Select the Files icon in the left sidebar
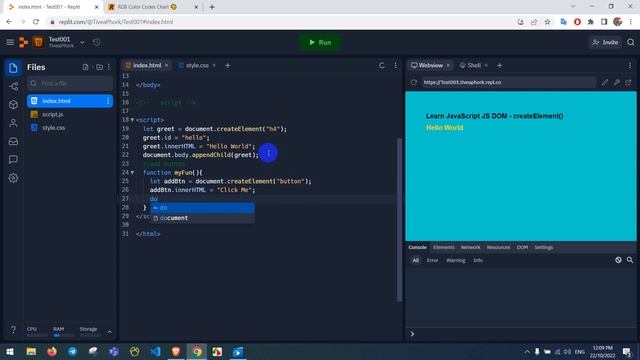This screenshot has height=360, width=640. click(13, 68)
